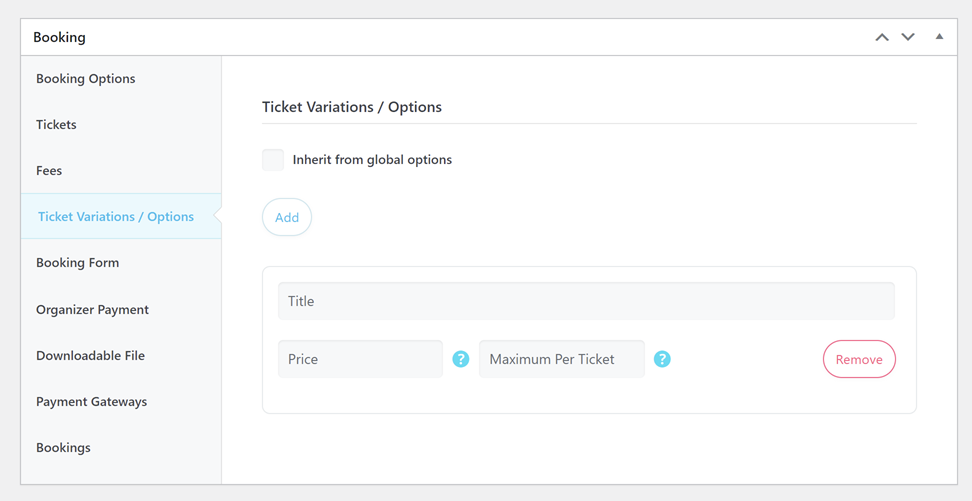Remove this ticket variation
This screenshot has width=972, height=501.
859,359
